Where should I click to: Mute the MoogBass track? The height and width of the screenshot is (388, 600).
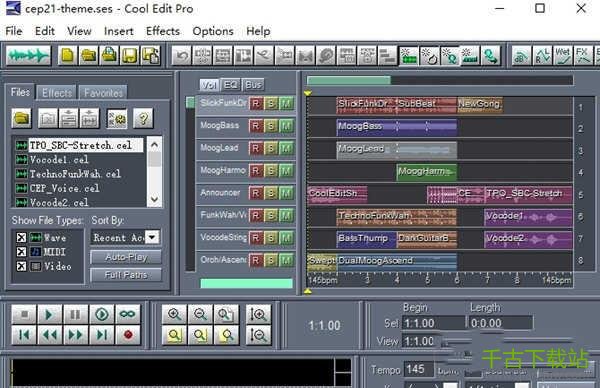click(x=286, y=126)
